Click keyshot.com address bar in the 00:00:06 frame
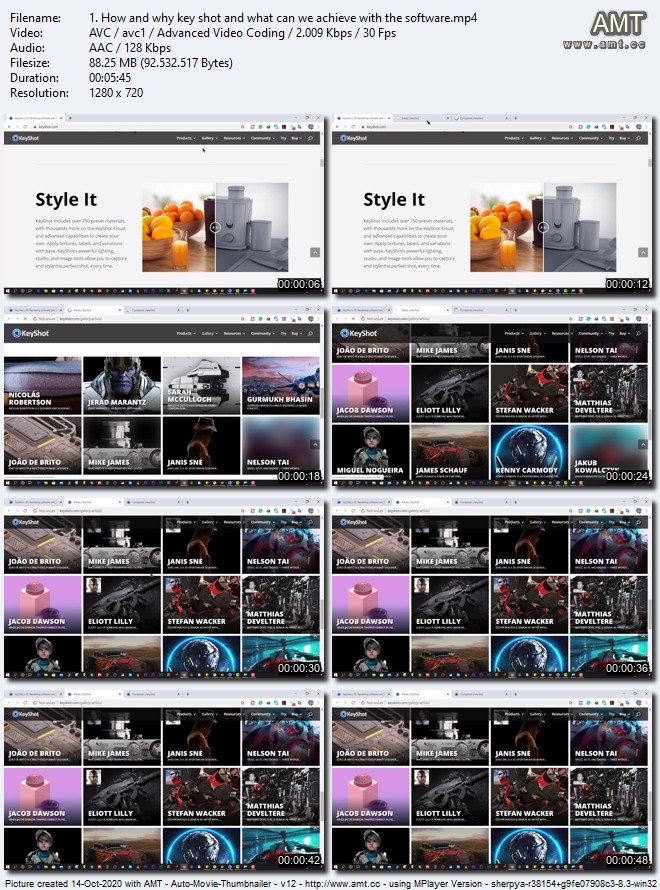The width and height of the screenshot is (660, 890). (x=136, y=127)
